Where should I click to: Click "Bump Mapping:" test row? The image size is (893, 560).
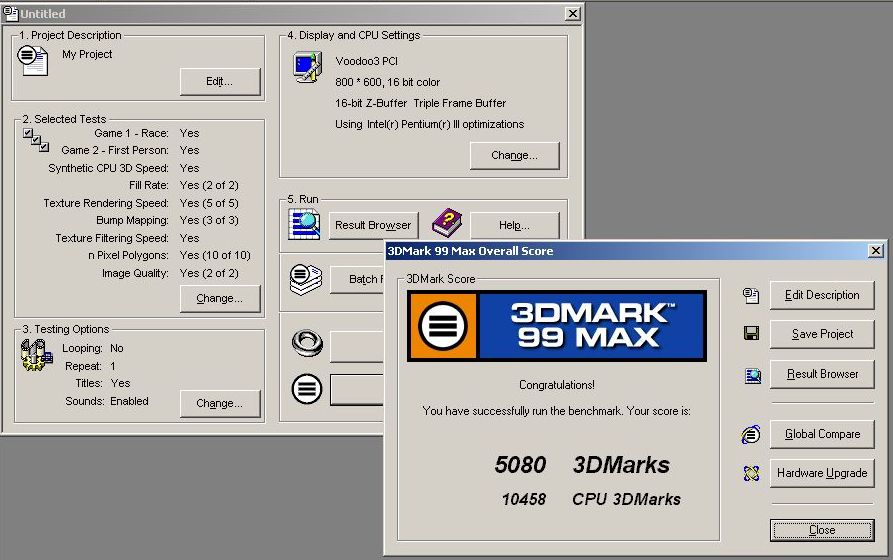[167, 220]
